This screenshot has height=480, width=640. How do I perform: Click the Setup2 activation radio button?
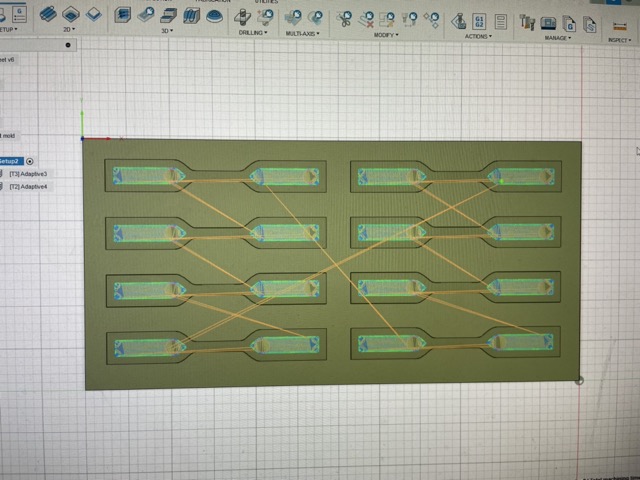click(x=29, y=161)
